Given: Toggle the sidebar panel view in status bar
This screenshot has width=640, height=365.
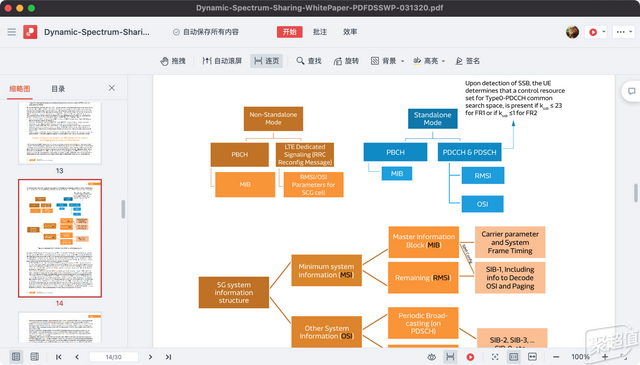Looking at the screenshot, I should click(16, 357).
